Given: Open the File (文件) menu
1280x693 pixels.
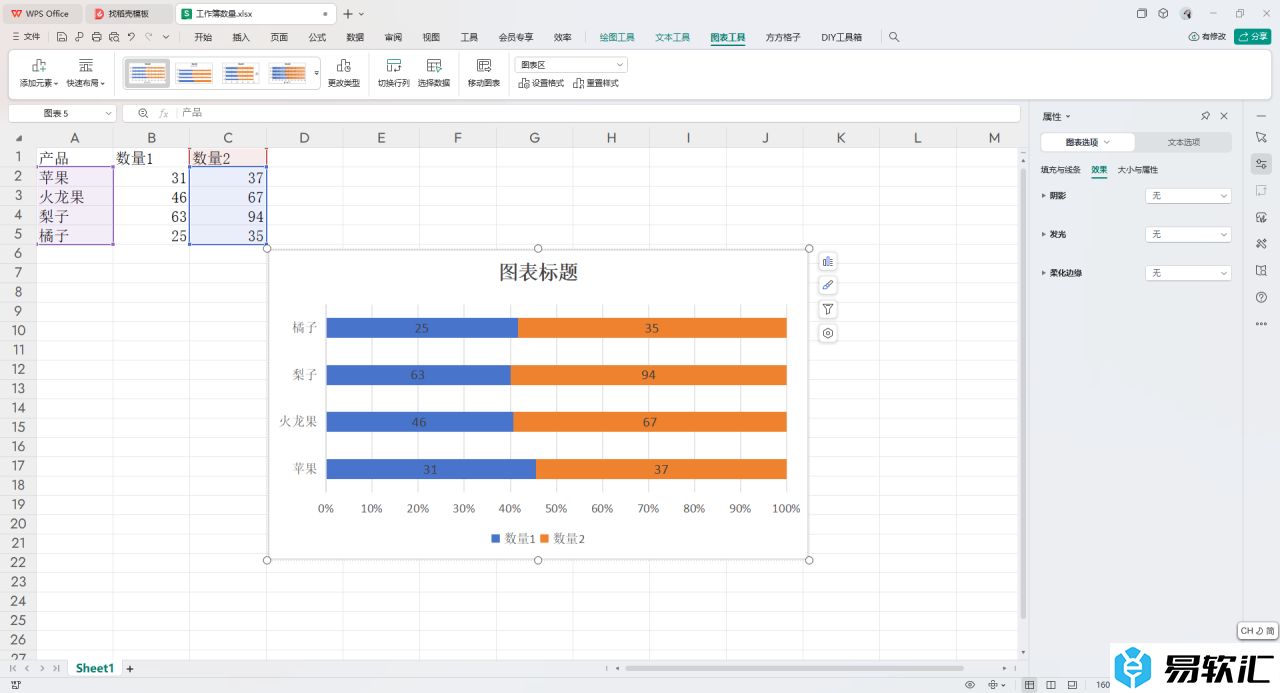Looking at the screenshot, I should tap(26, 37).
